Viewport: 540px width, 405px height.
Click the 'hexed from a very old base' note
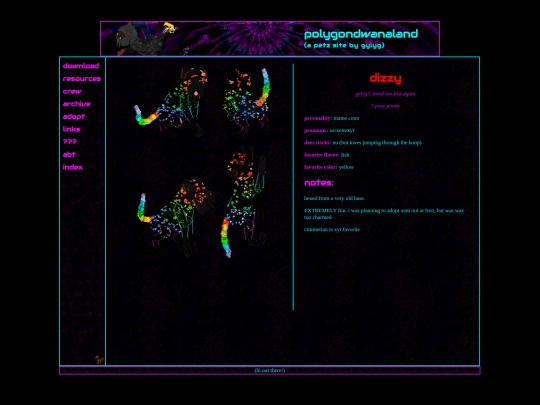pos(334,198)
